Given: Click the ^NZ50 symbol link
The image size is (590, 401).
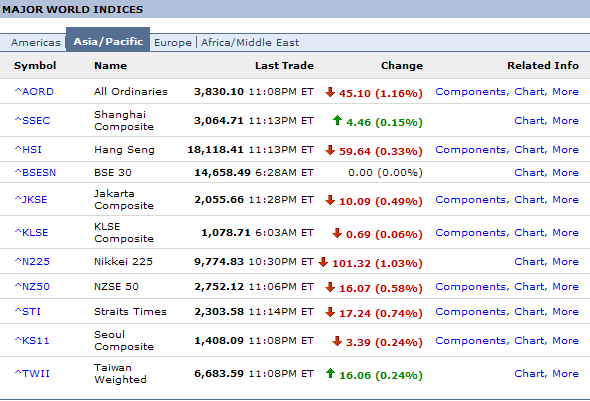Looking at the screenshot, I should point(32,286).
